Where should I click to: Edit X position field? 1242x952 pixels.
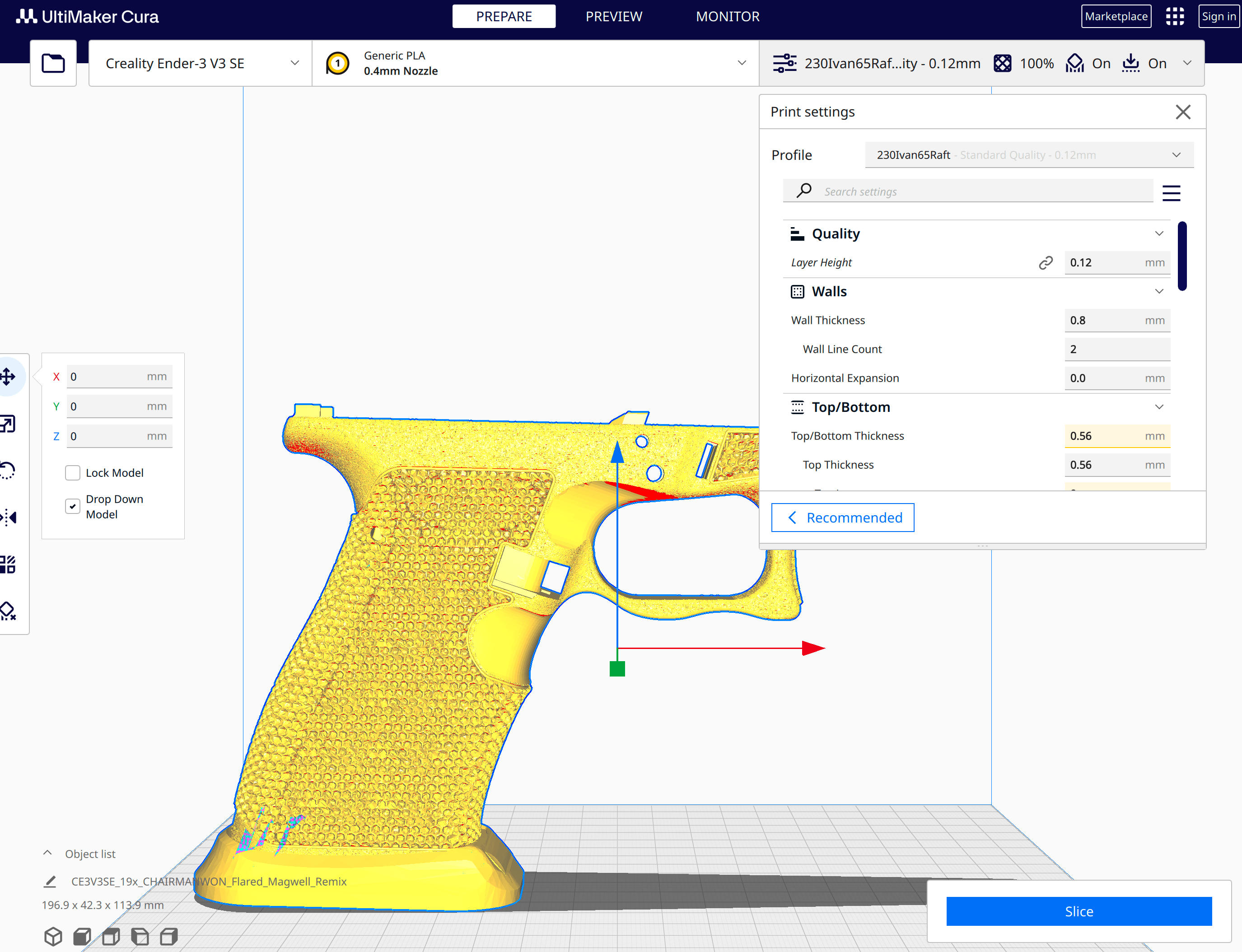pos(120,376)
